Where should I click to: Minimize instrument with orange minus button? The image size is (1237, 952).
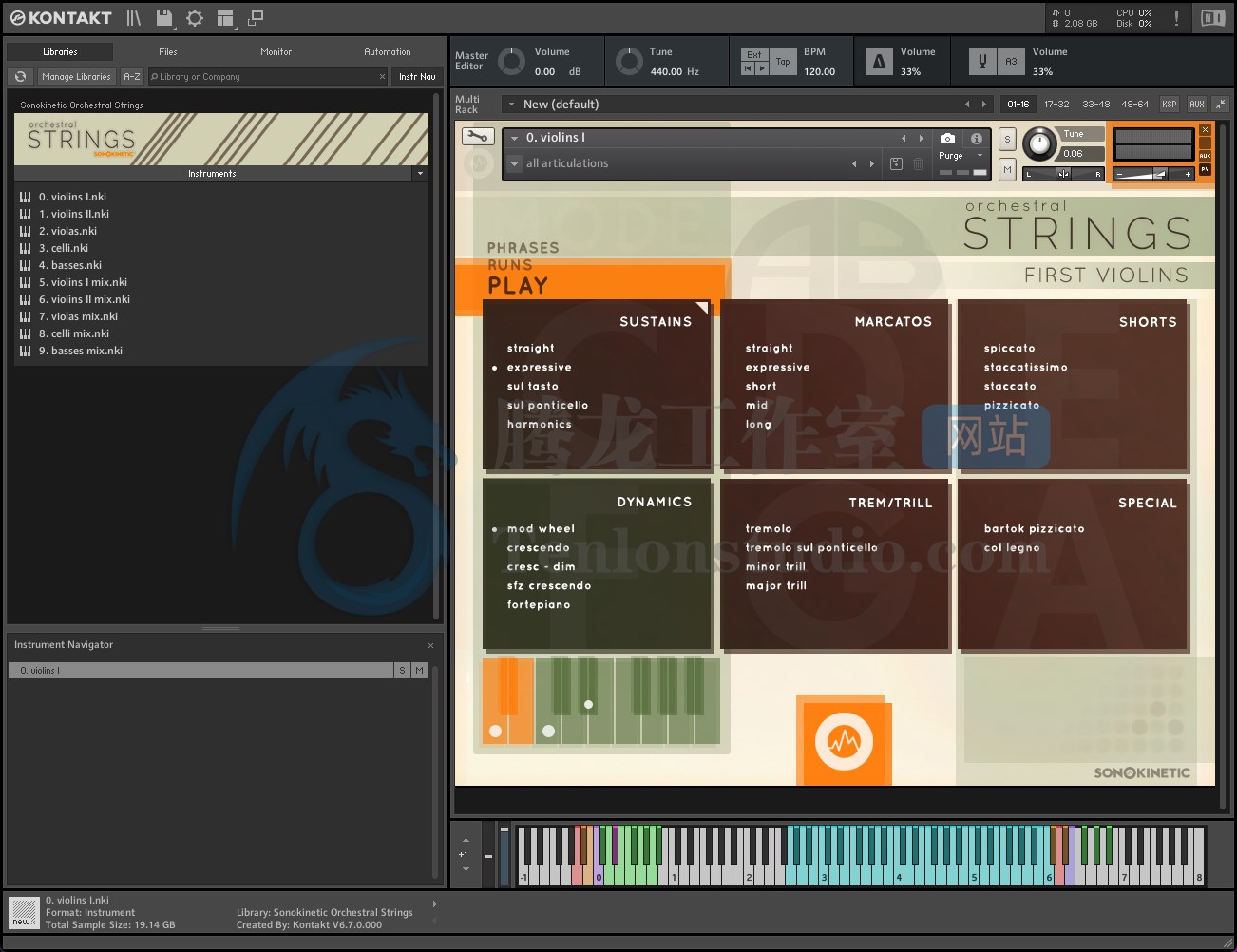[1205, 143]
